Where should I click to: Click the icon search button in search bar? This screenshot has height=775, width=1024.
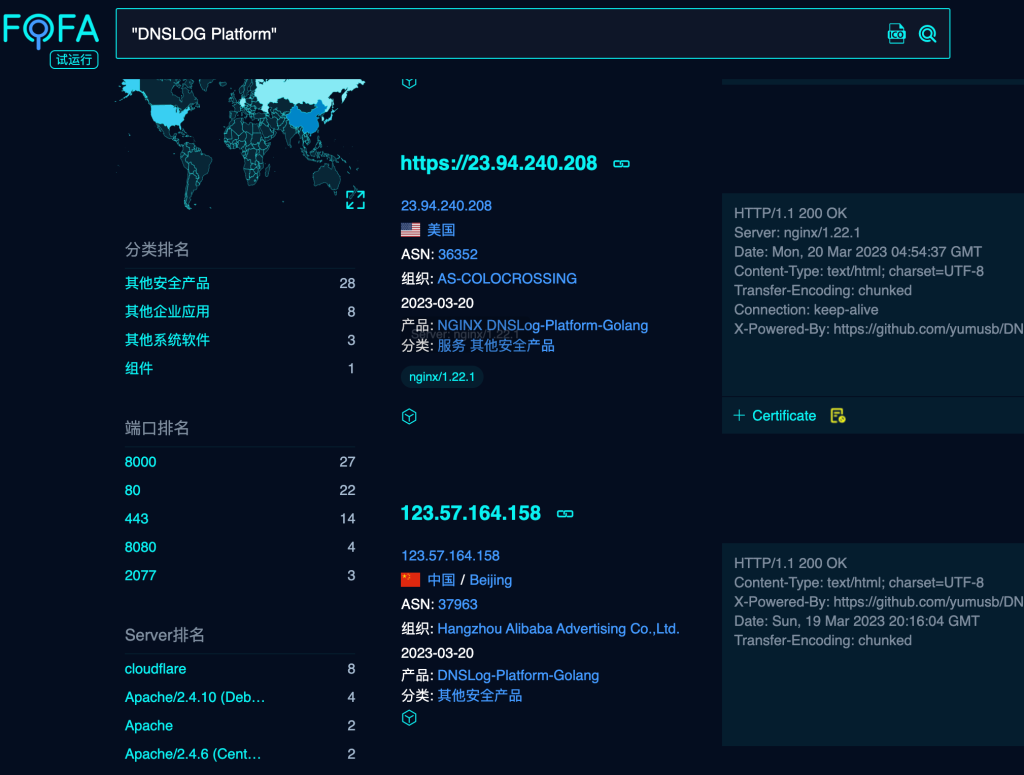pos(896,34)
